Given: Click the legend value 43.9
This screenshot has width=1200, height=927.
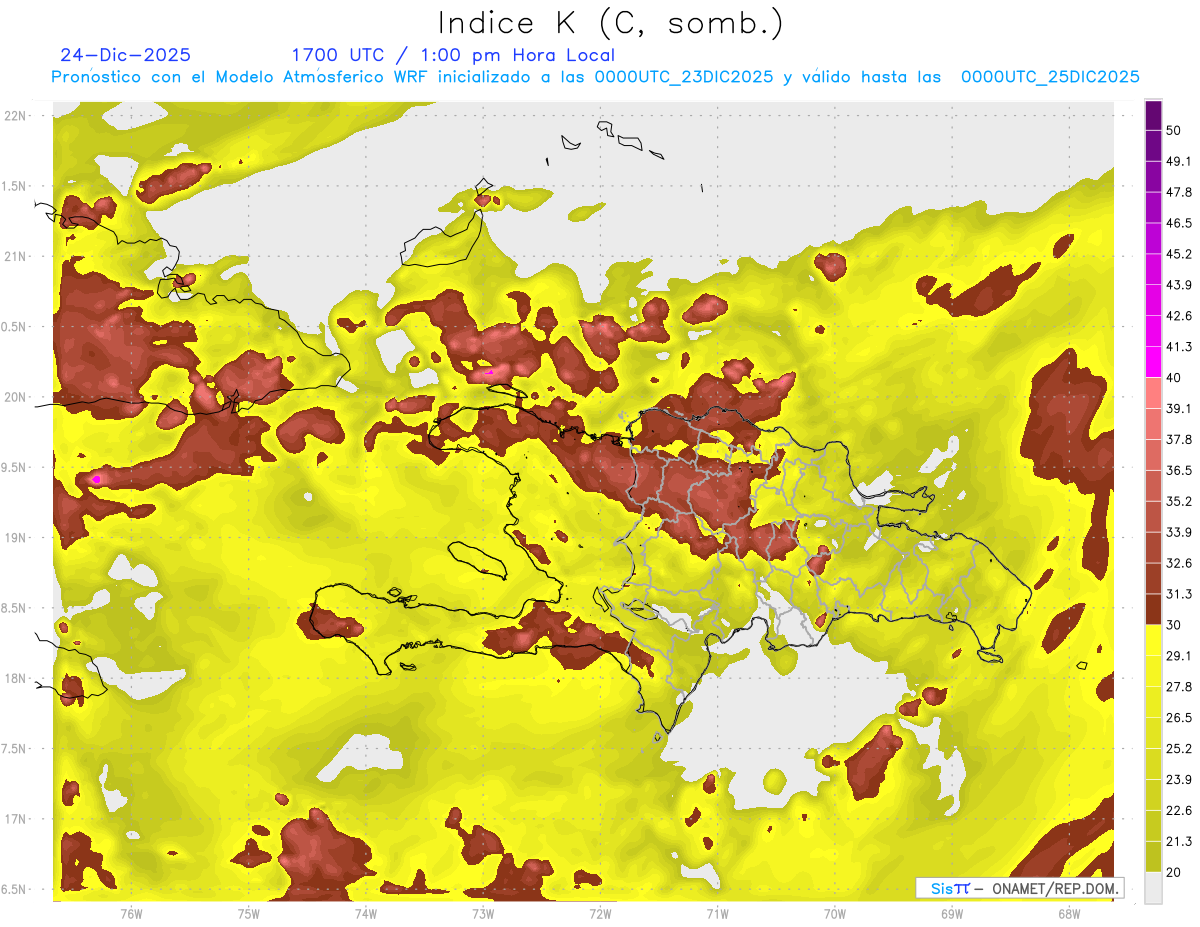Looking at the screenshot, I should [x=1179, y=285].
